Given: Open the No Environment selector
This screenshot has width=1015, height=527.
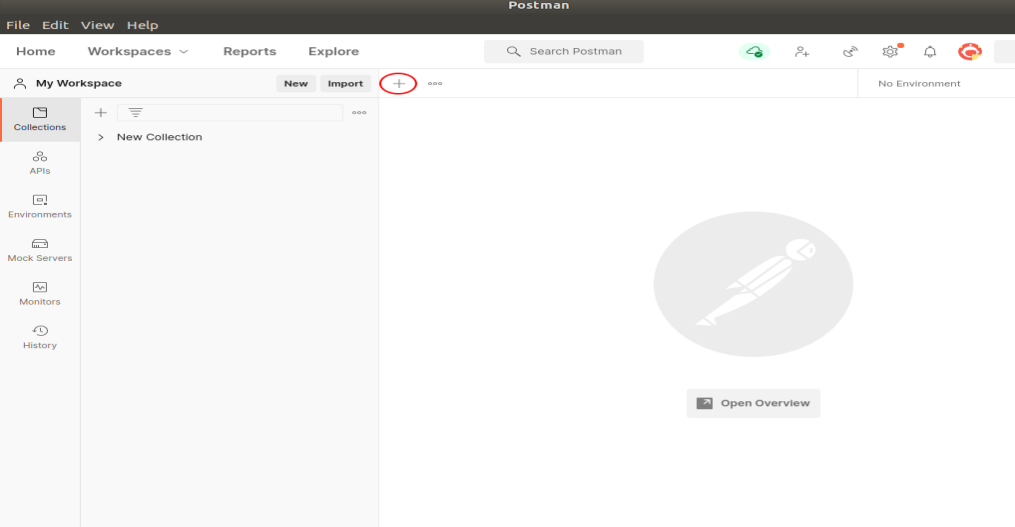Looking at the screenshot, I should pyautogui.click(x=919, y=84).
